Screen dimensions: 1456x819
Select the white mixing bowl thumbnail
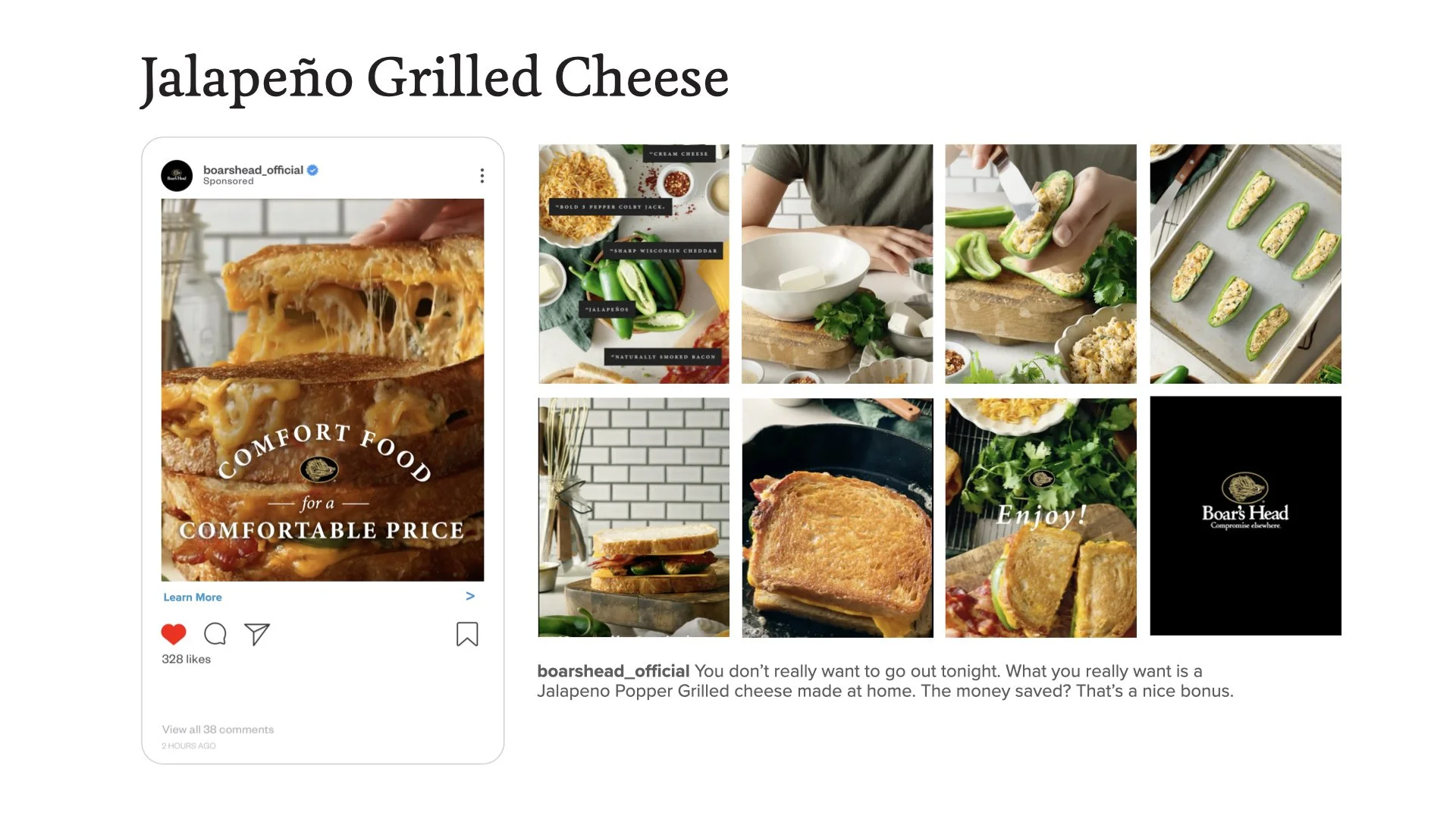[x=837, y=264]
